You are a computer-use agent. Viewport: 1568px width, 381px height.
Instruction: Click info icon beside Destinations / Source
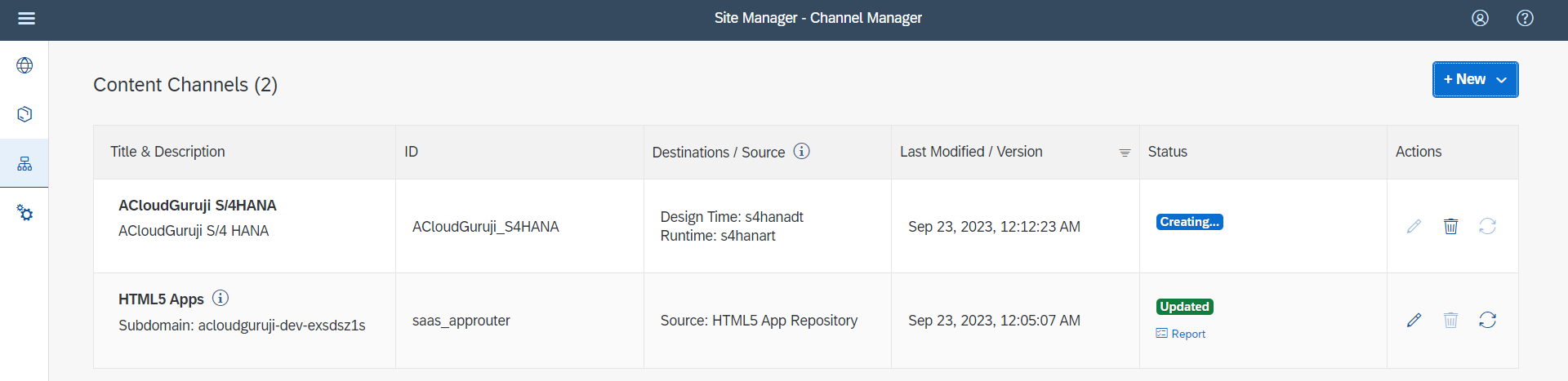(x=801, y=151)
